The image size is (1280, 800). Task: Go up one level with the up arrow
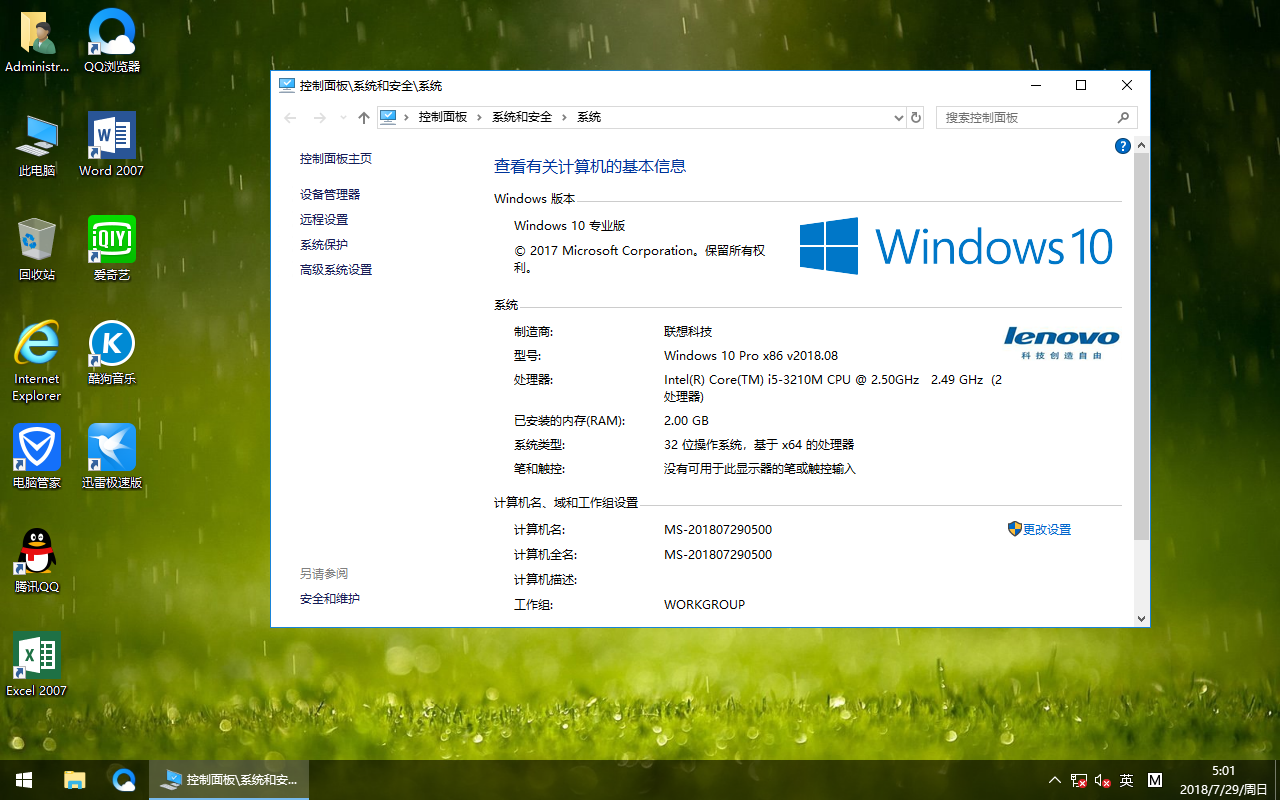pos(364,118)
